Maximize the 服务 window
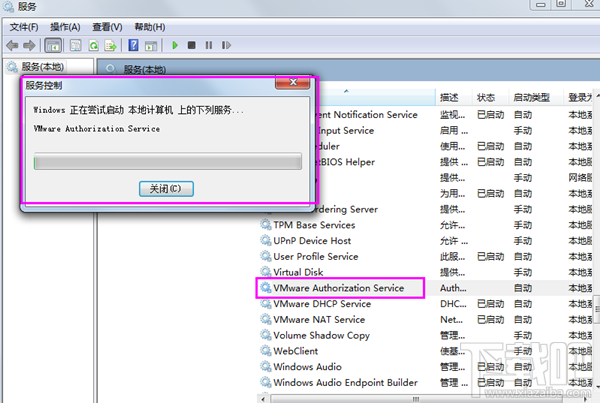Viewport: 600px width, 403px height. (561, 4)
